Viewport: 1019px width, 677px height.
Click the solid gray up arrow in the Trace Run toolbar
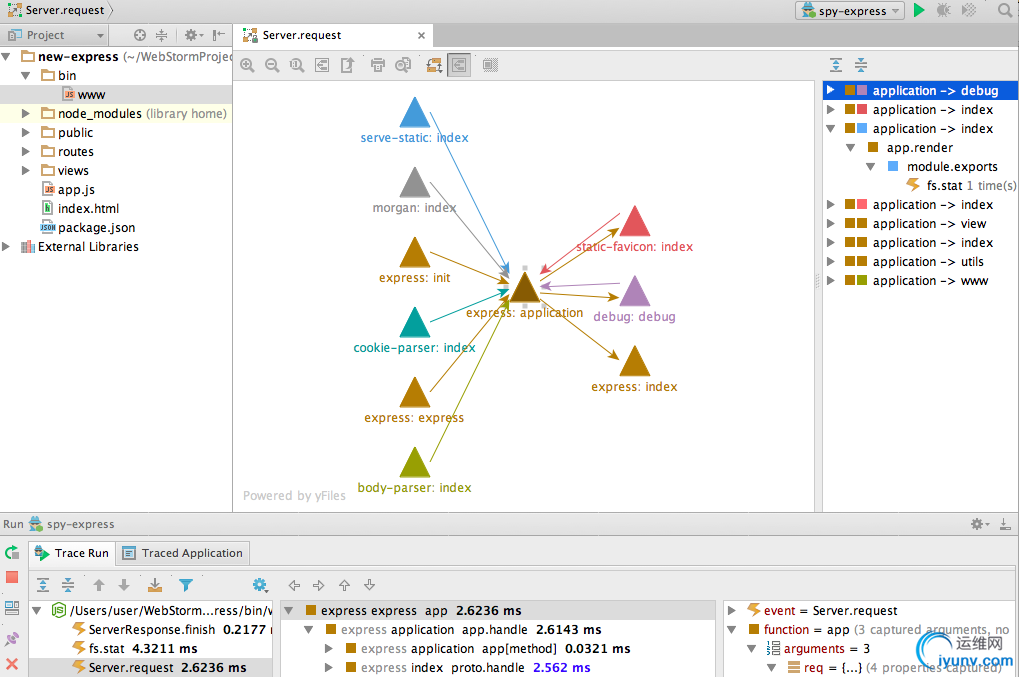pos(99,585)
